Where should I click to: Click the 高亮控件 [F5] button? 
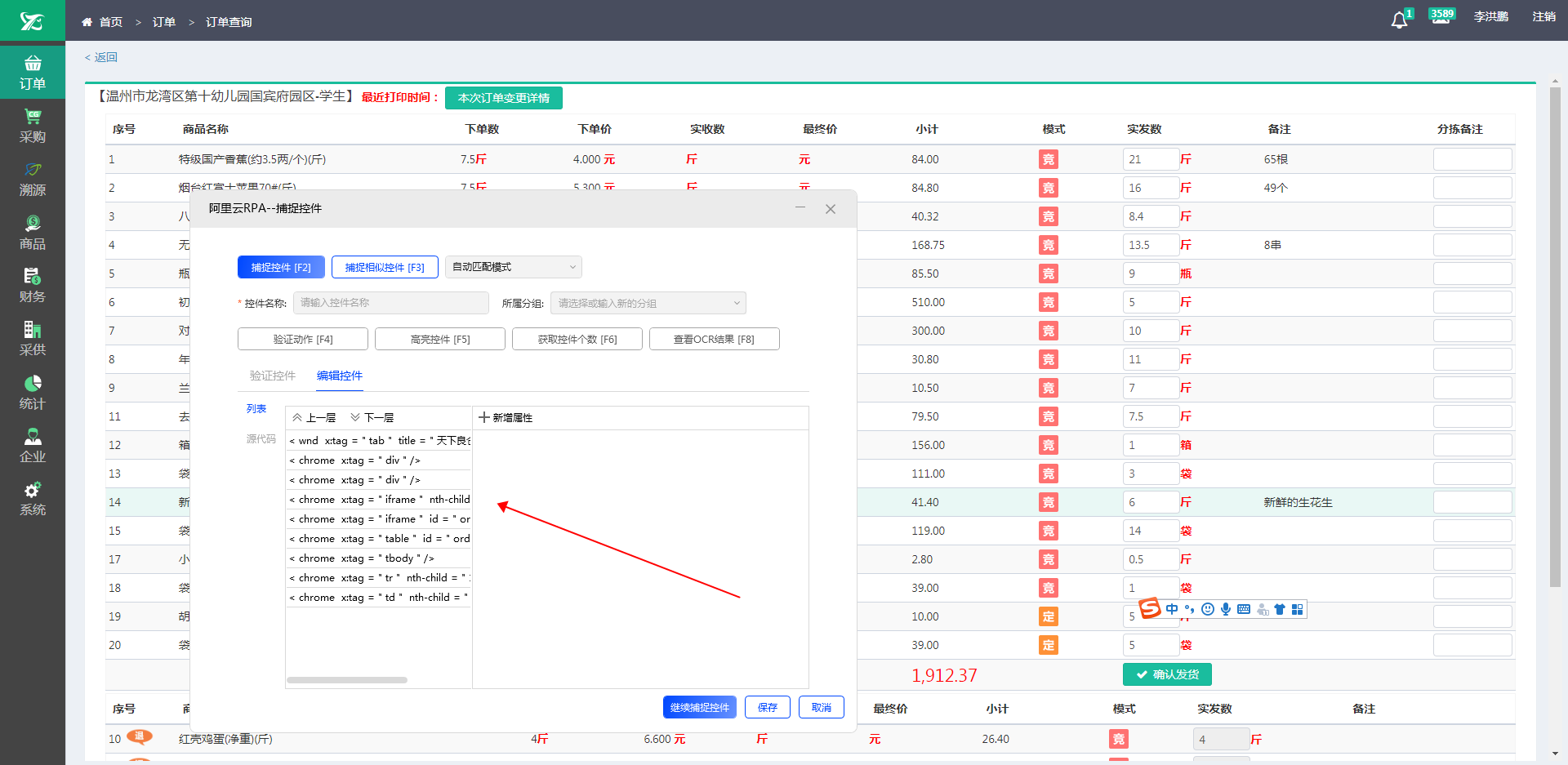click(x=440, y=339)
